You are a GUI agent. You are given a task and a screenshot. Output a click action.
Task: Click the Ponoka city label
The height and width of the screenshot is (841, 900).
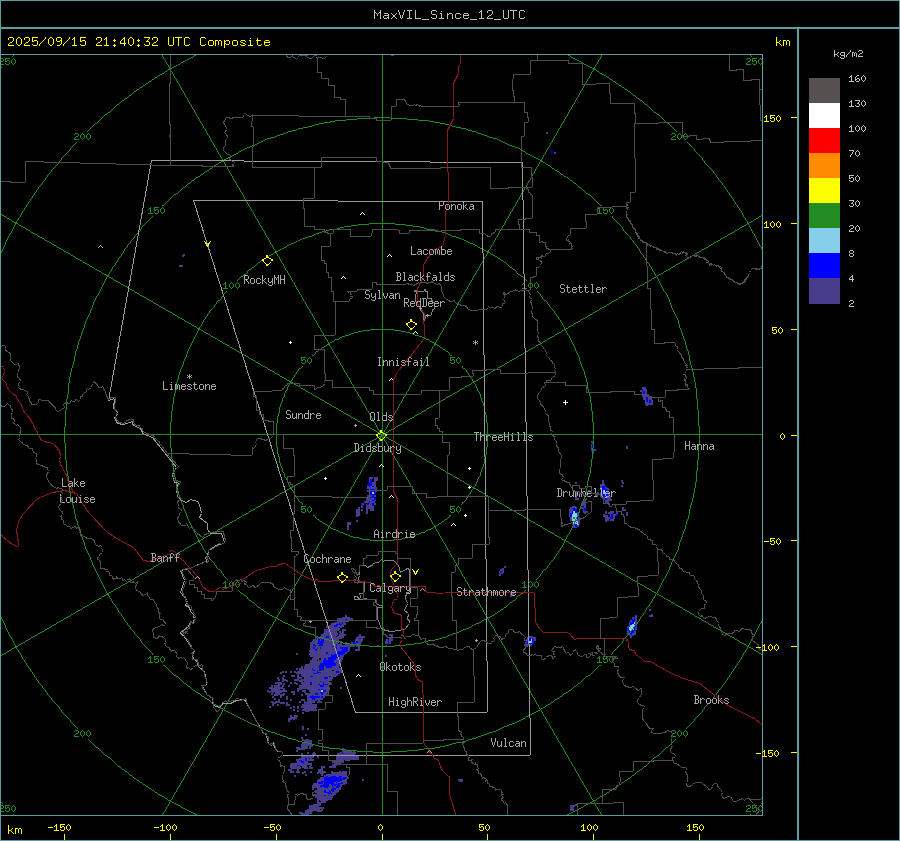click(x=456, y=206)
